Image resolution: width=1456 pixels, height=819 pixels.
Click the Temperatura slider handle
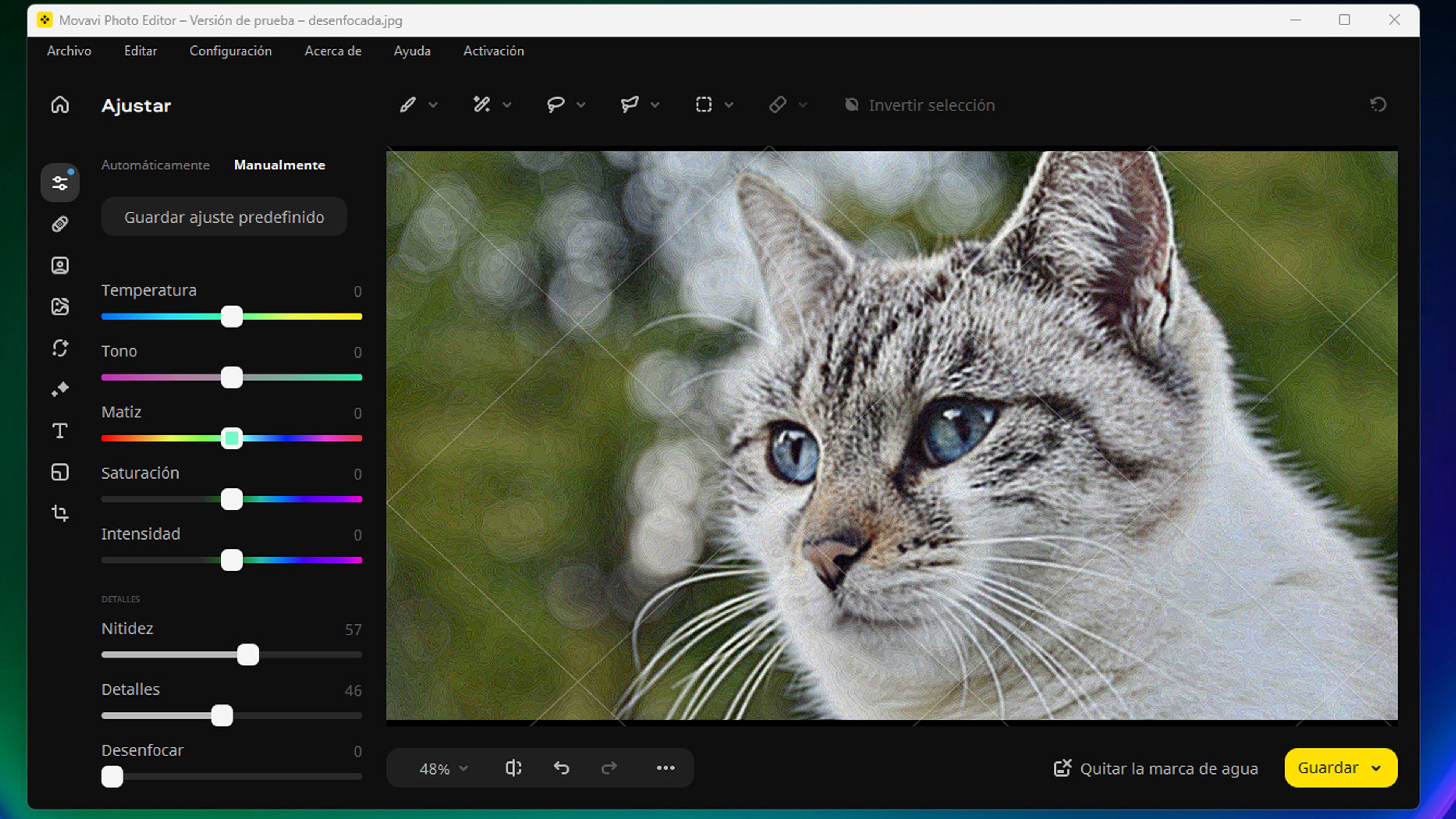pos(232,317)
